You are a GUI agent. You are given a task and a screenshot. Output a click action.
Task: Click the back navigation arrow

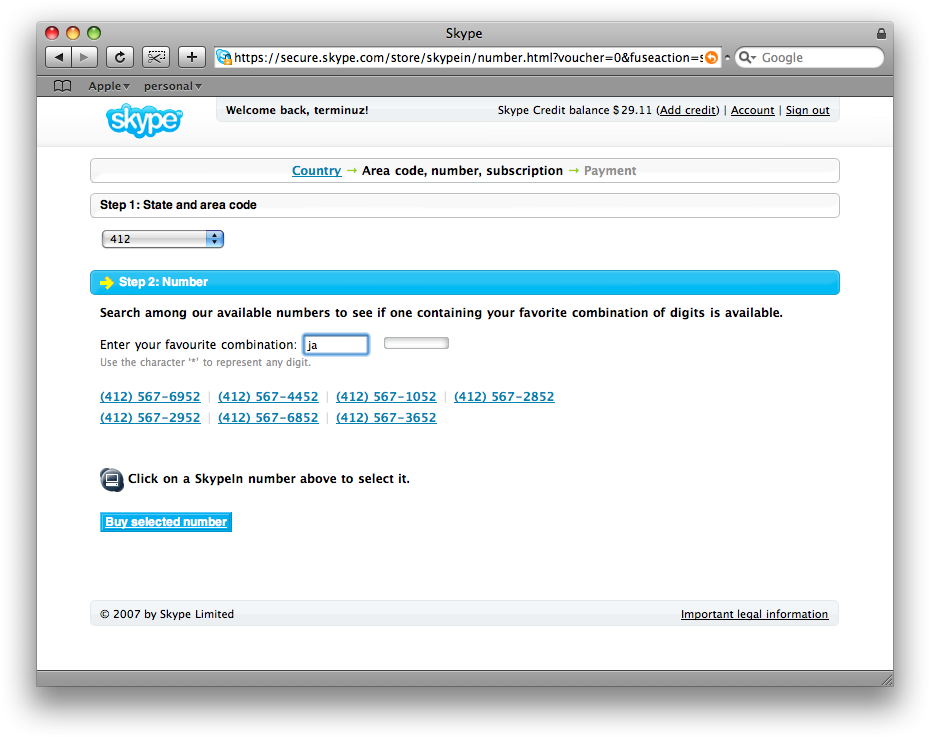coord(59,57)
